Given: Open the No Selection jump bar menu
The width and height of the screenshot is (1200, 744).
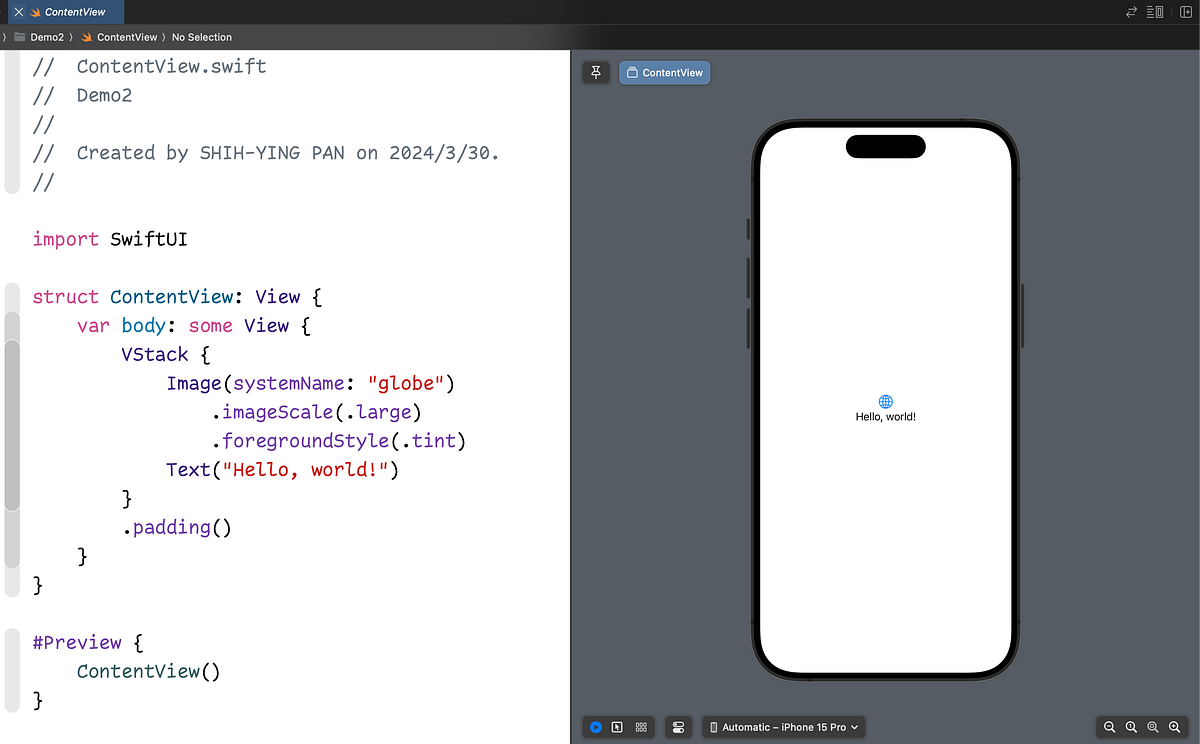Looking at the screenshot, I should coord(202,36).
